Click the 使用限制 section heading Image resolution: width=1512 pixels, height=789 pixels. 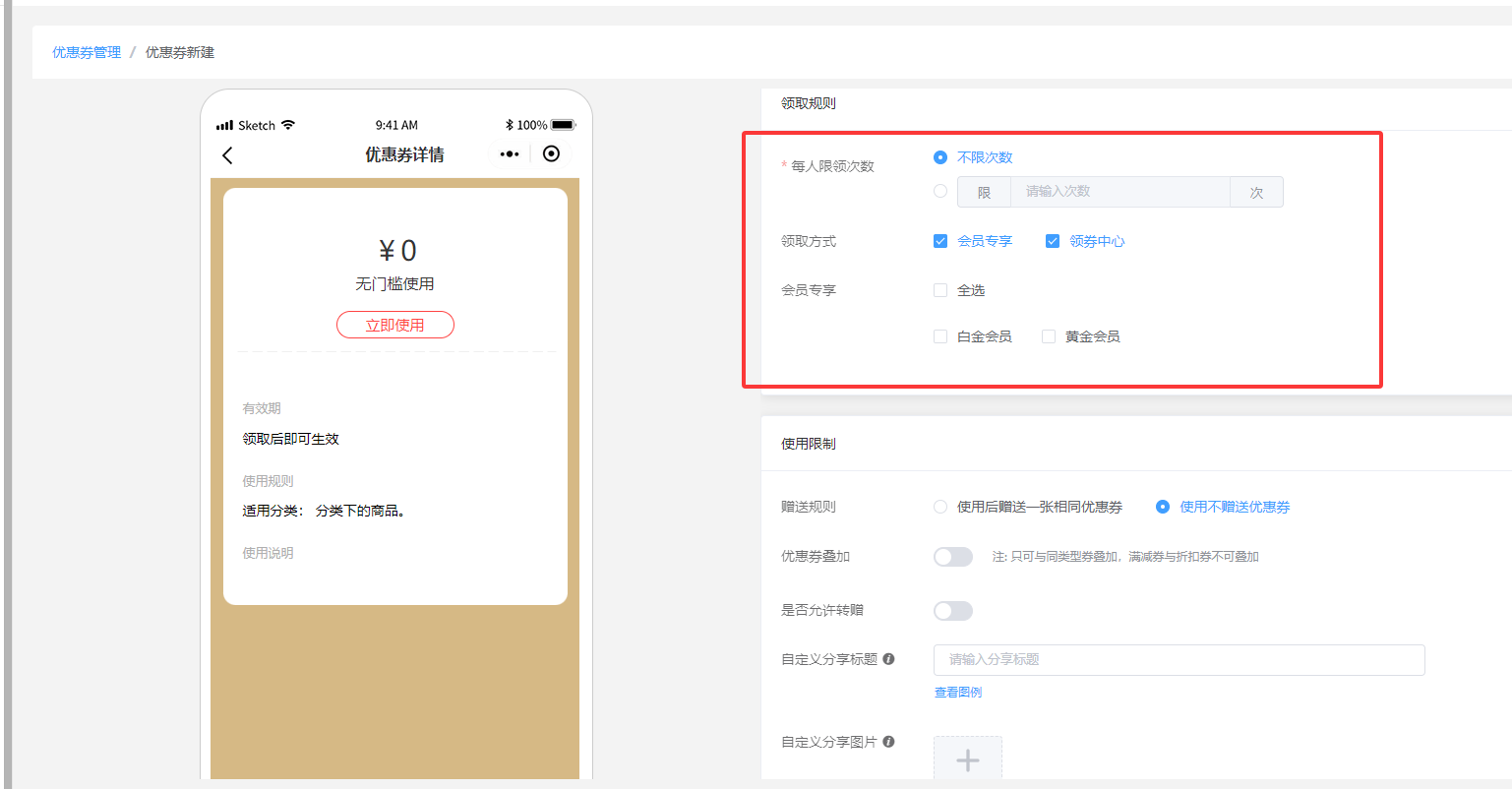point(809,444)
